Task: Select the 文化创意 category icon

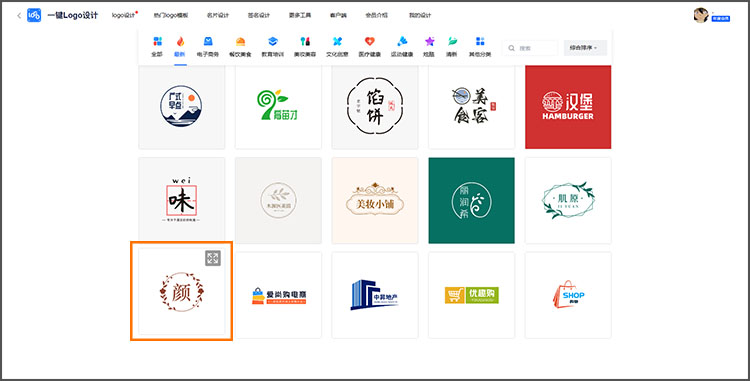Action: (337, 41)
